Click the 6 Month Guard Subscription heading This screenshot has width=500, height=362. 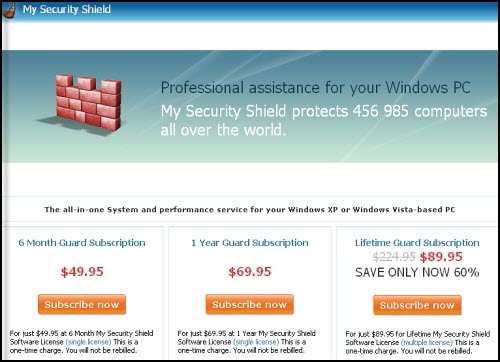(82, 243)
